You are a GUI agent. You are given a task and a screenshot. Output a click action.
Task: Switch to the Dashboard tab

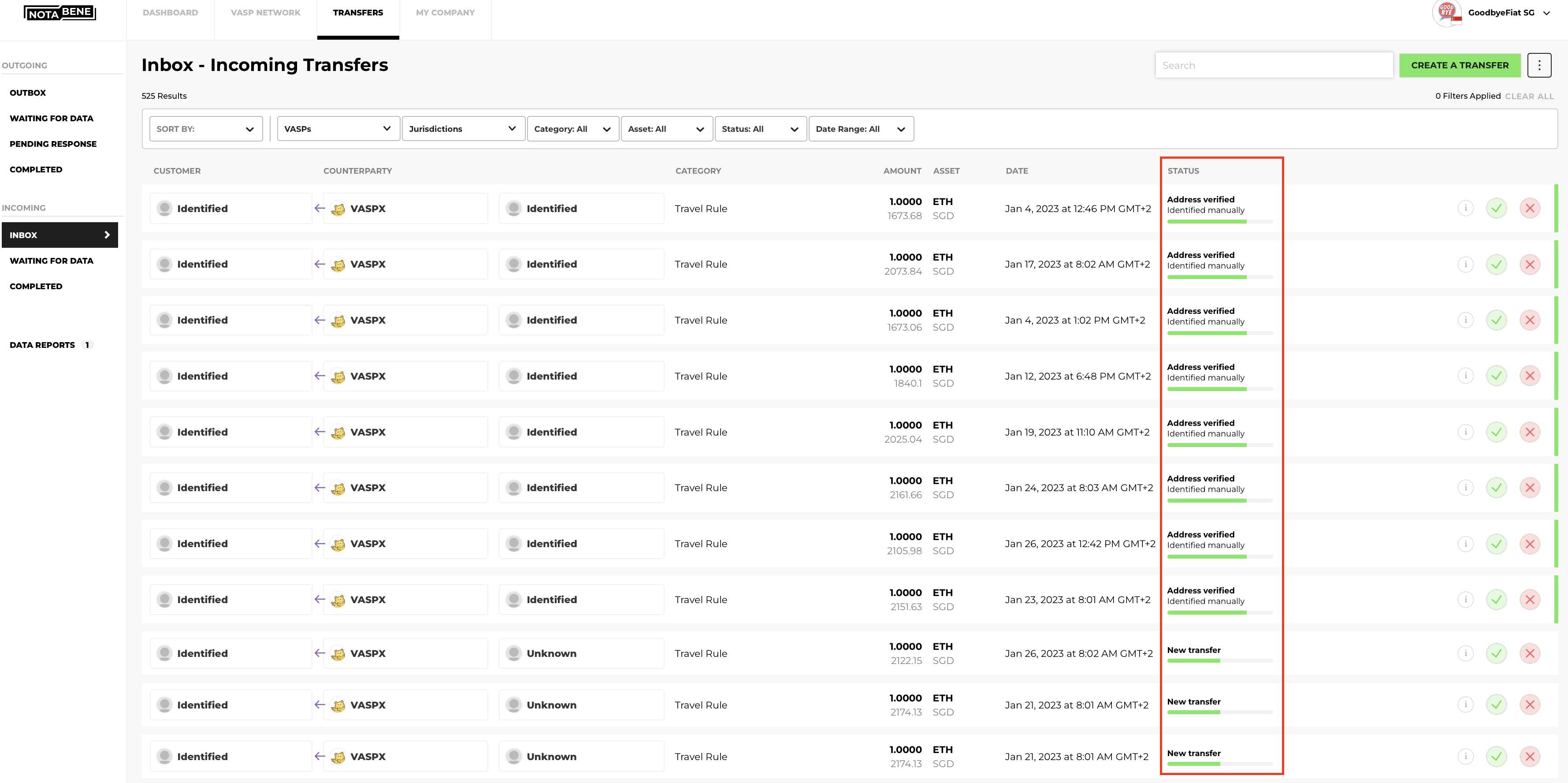tap(171, 13)
